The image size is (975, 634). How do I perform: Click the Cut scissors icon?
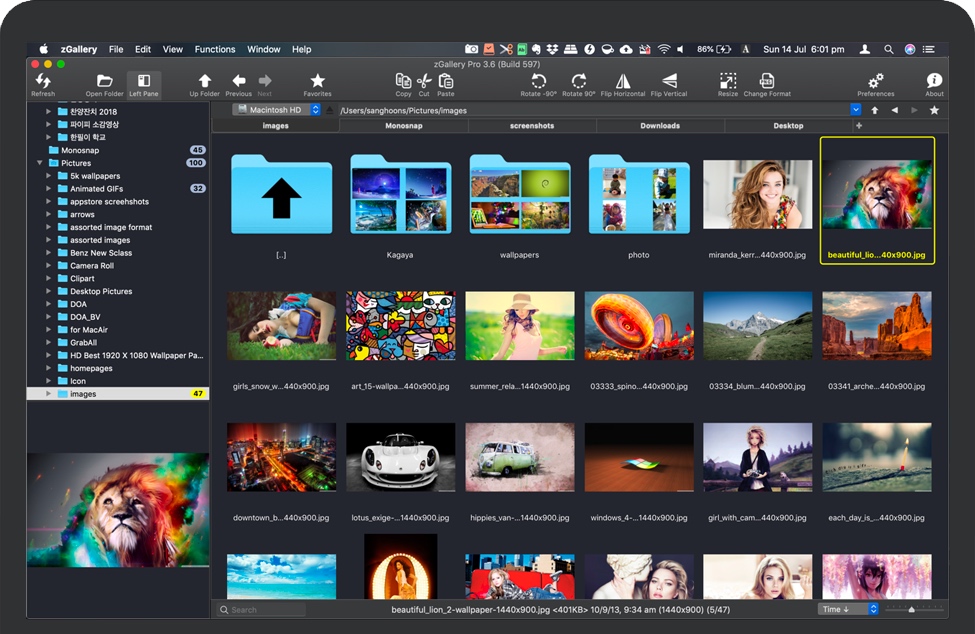pos(424,81)
